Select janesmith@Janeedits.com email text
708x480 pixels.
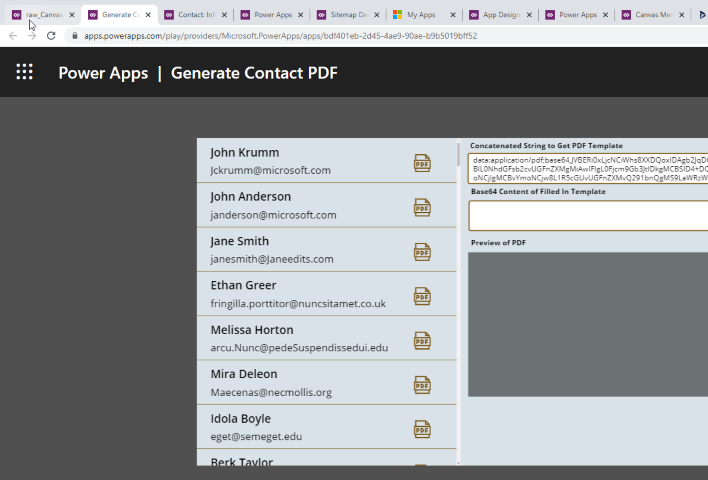point(272,259)
